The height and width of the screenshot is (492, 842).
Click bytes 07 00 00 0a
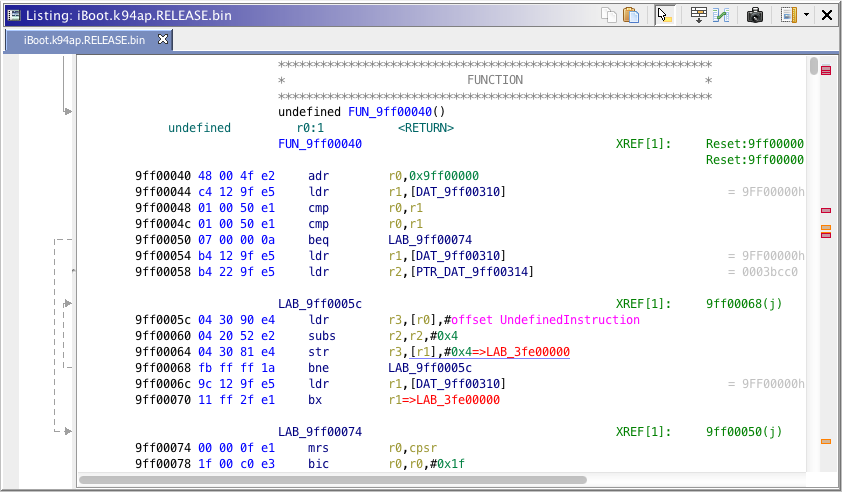[236, 240]
